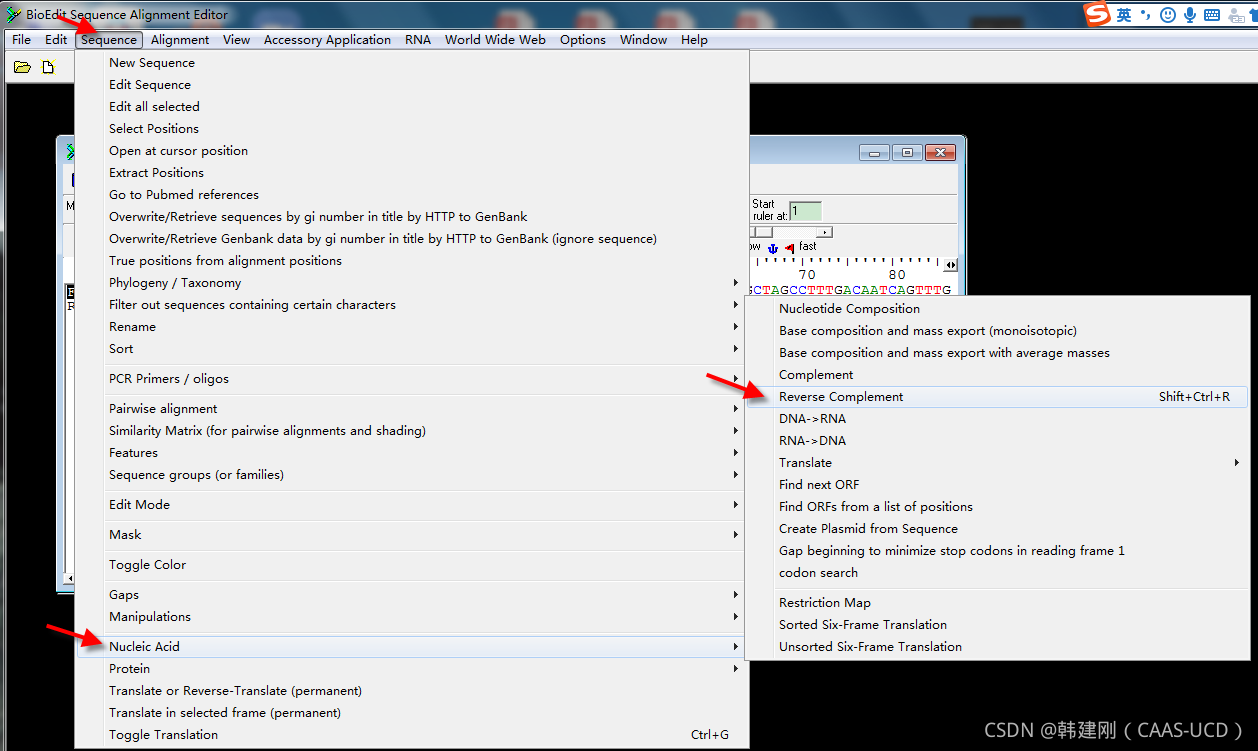The image size is (1258, 751).
Task: Open the Options menu
Action: [583, 40]
